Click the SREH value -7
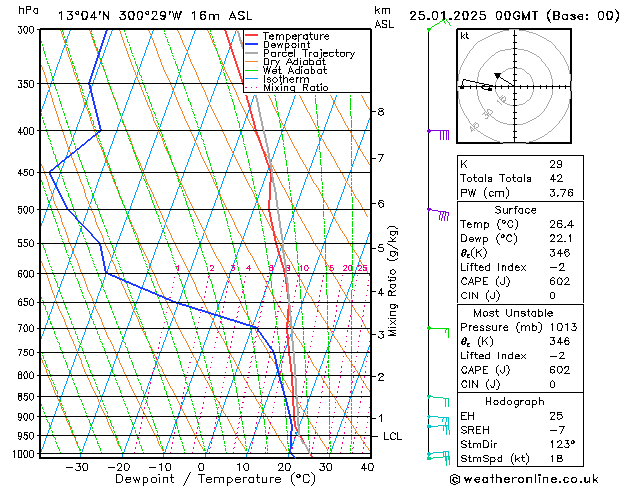The height and width of the screenshot is (486, 629). [x=557, y=430]
